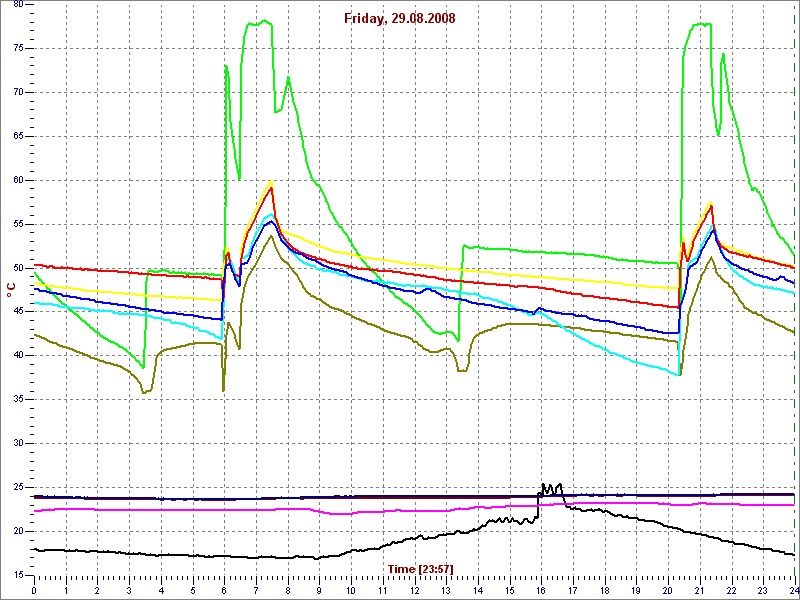Click the chart title Friday, 29.08.2008
Screen dimensions: 800x600
point(399,19)
